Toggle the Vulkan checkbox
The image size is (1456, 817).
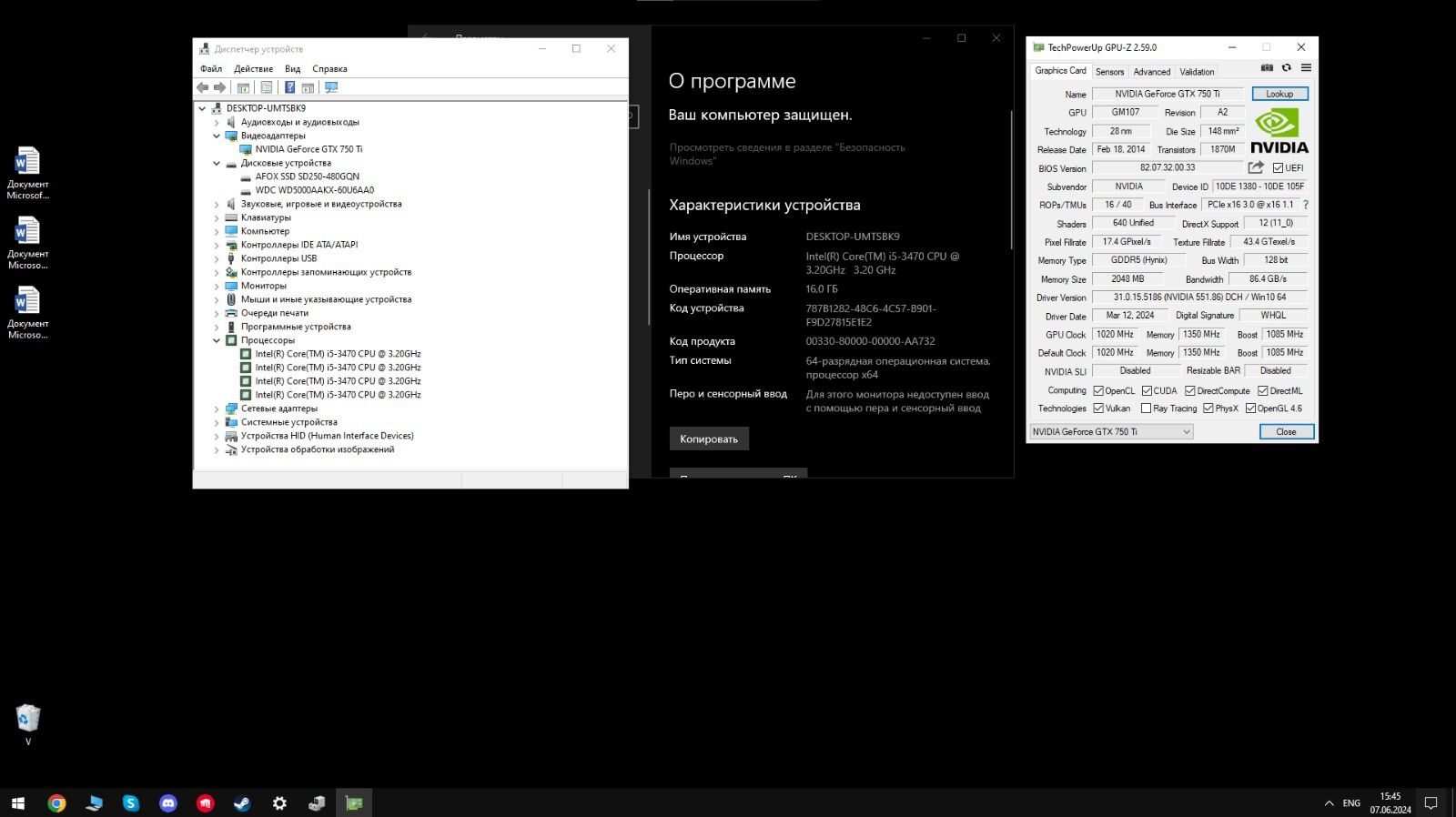(x=1098, y=408)
